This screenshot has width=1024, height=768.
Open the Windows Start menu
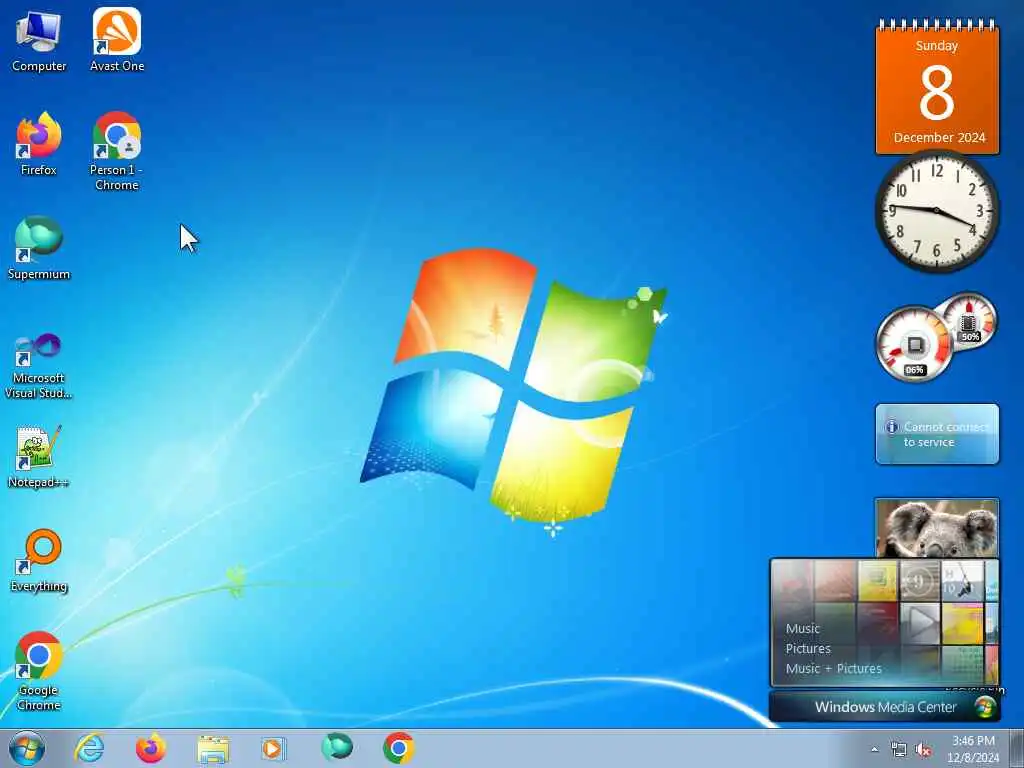(x=27, y=748)
